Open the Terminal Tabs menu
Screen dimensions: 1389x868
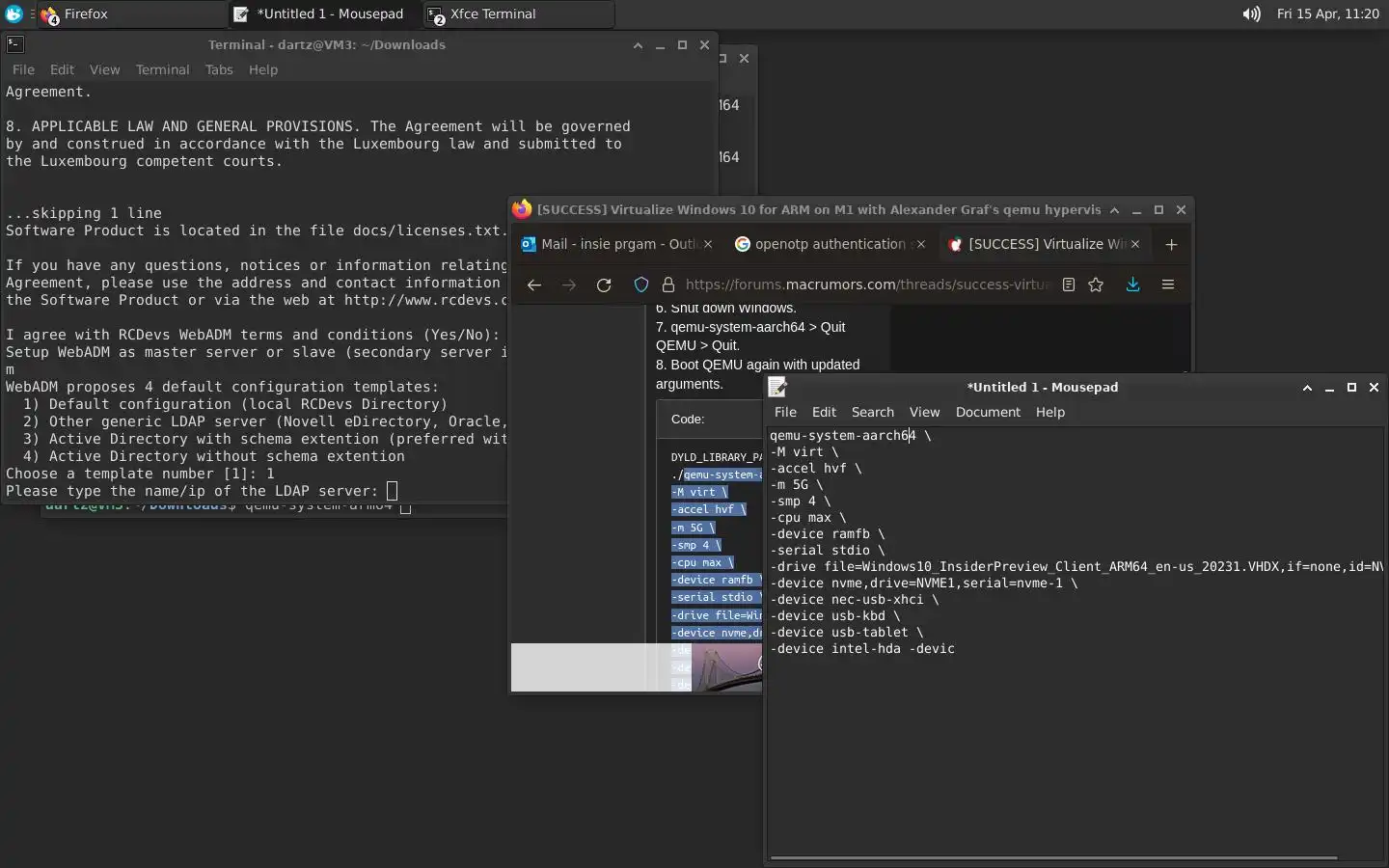click(219, 69)
